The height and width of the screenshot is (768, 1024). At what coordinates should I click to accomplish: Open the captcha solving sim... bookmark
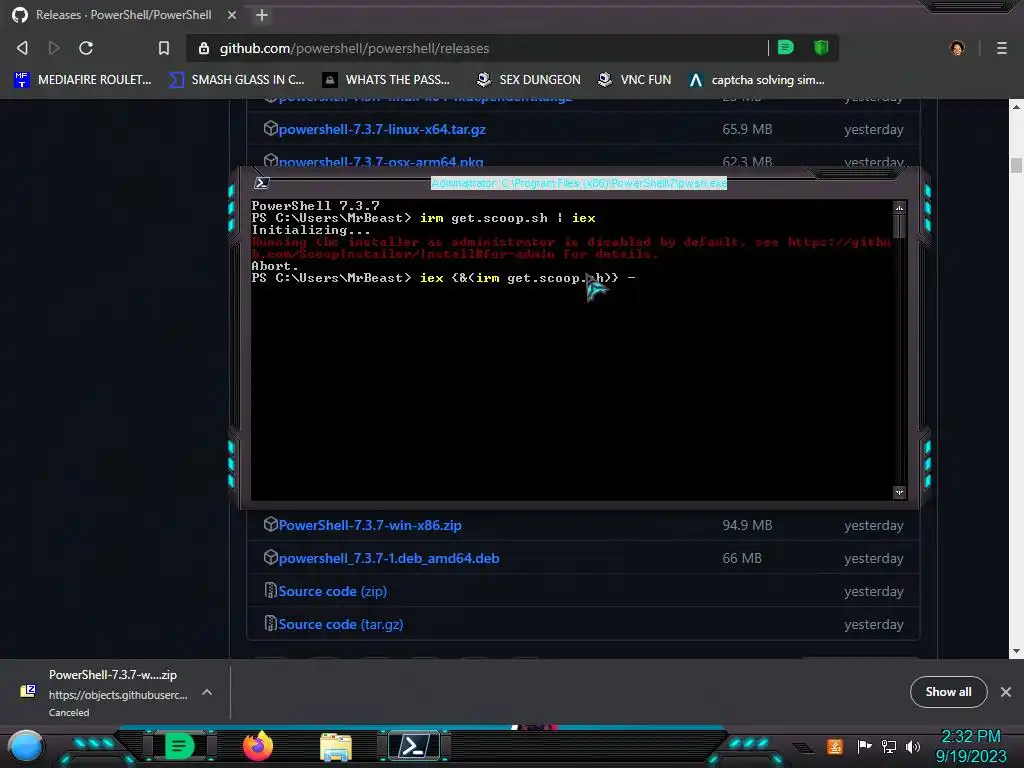click(757, 80)
